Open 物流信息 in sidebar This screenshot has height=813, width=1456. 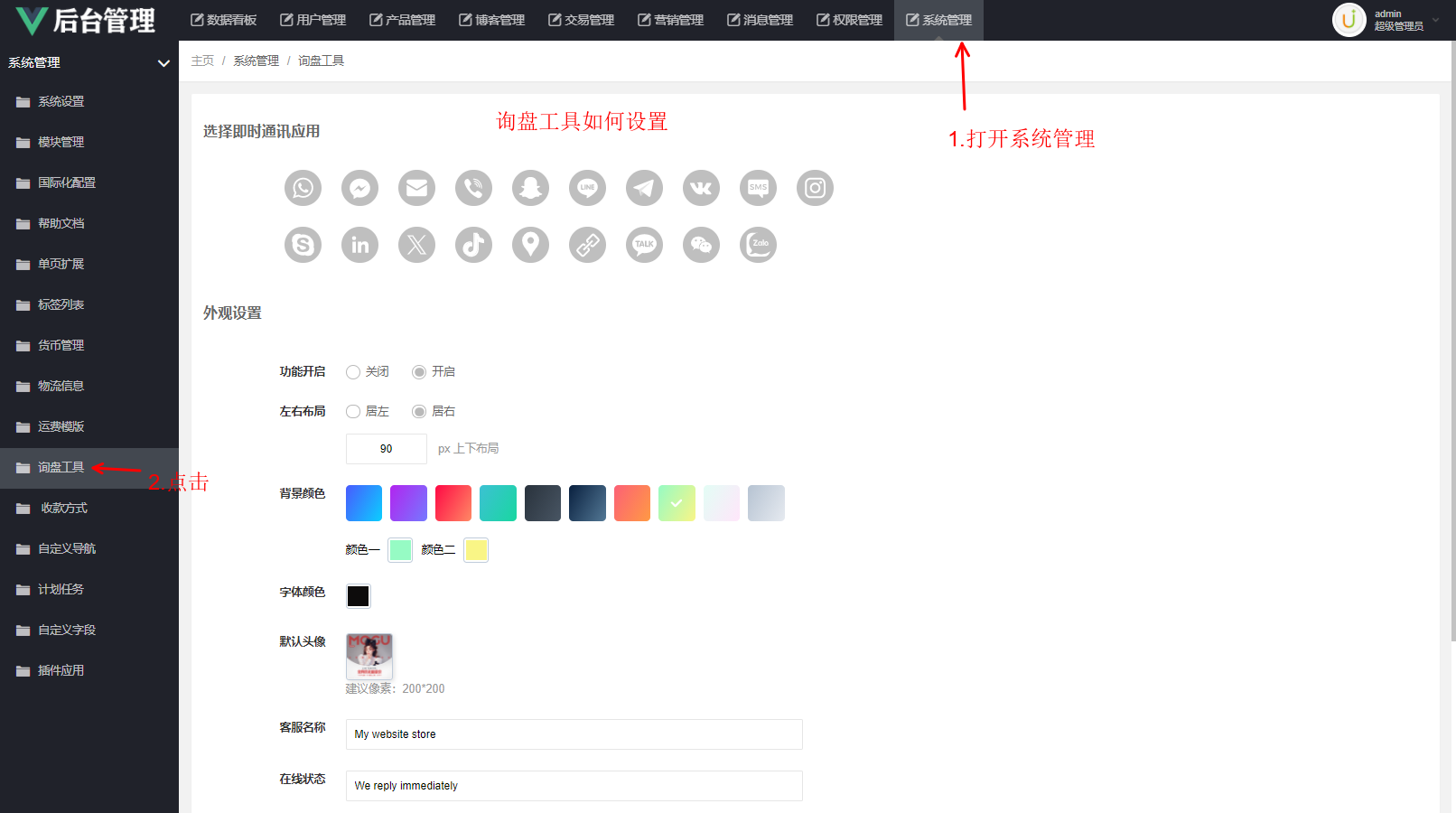click(x=89, y=387)
